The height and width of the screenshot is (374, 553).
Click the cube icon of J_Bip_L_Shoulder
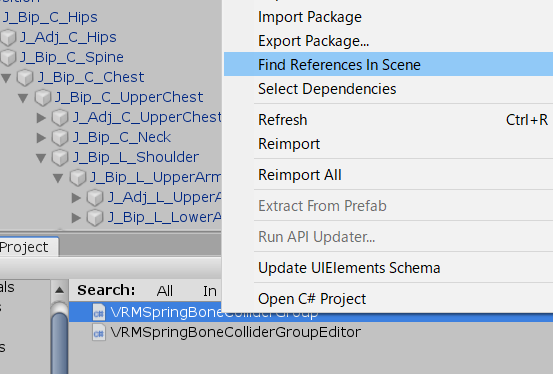(60, 158)
